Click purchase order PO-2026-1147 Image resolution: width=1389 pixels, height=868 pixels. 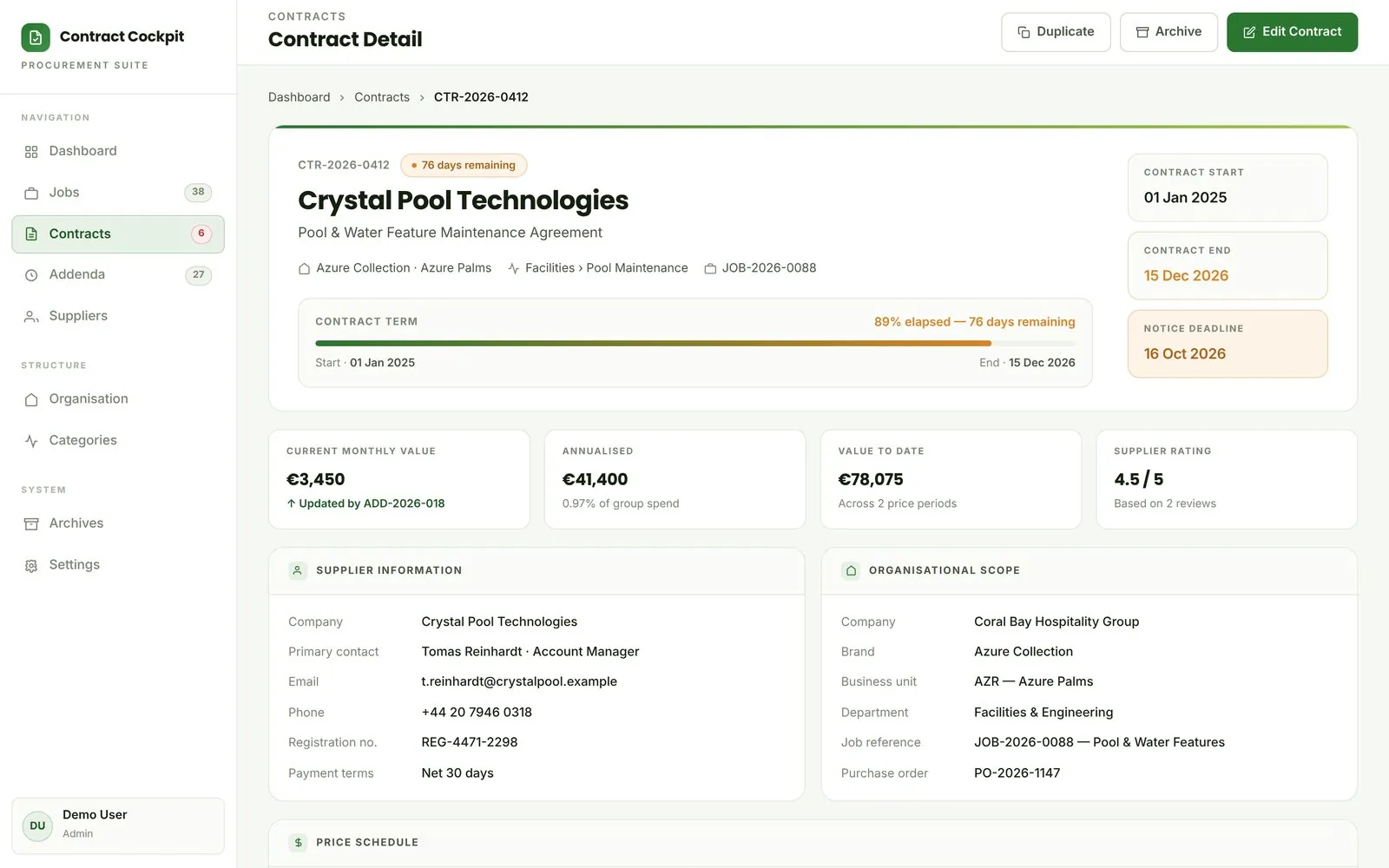click(x=1017, y=773)
